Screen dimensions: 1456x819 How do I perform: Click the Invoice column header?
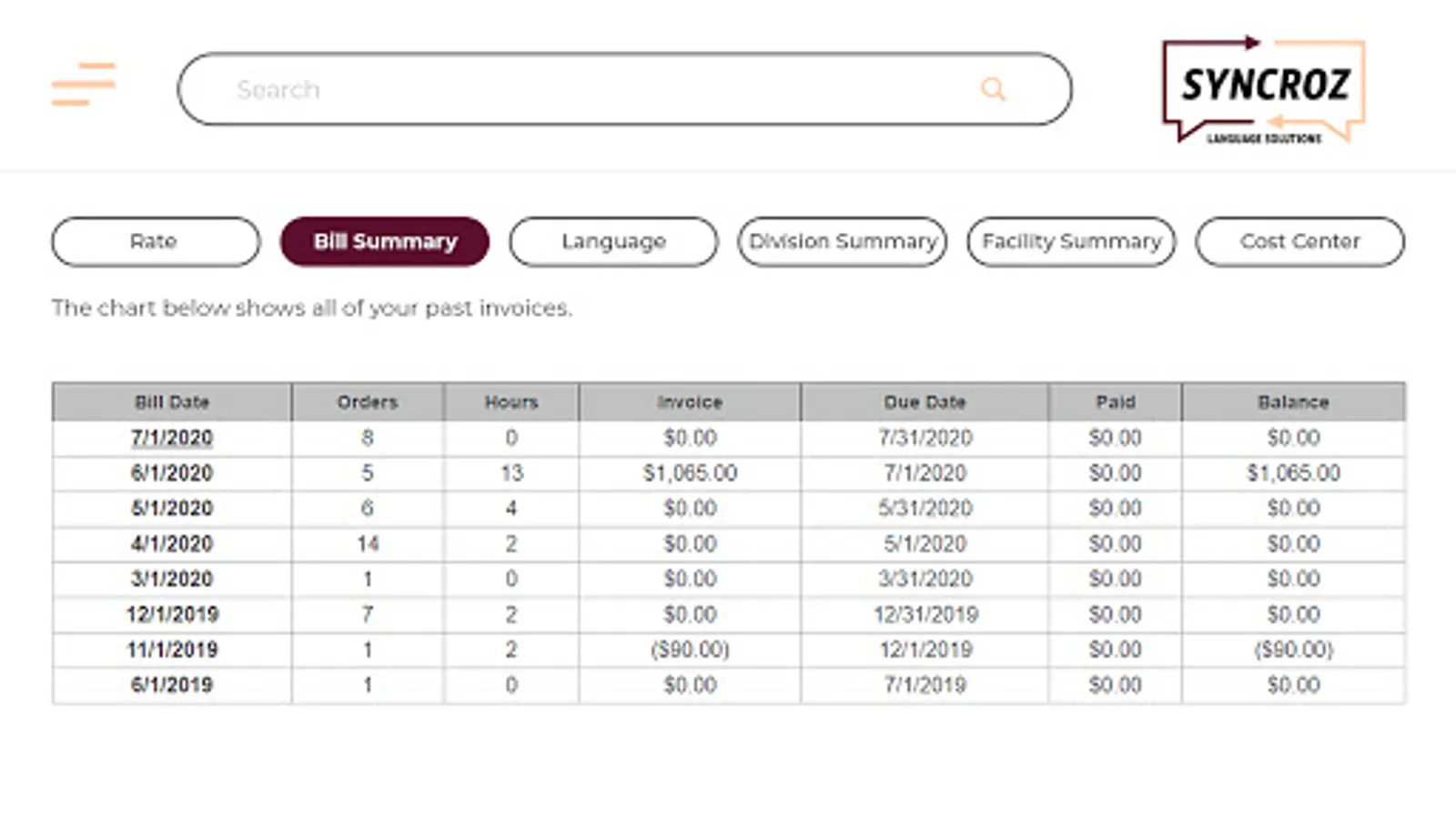(x=690, y=402)
